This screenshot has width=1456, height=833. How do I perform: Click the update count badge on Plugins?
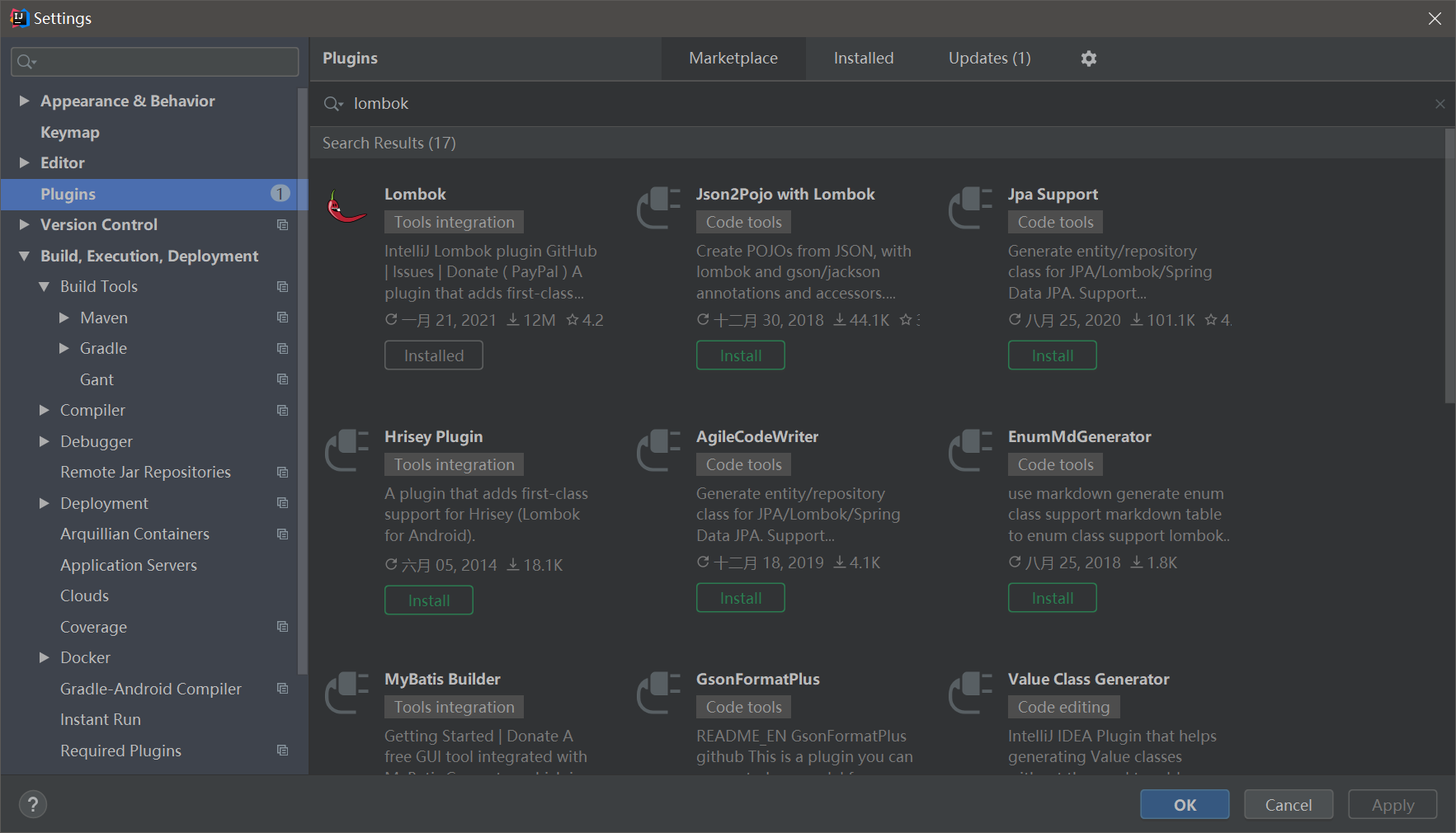[x=280, y=194]
